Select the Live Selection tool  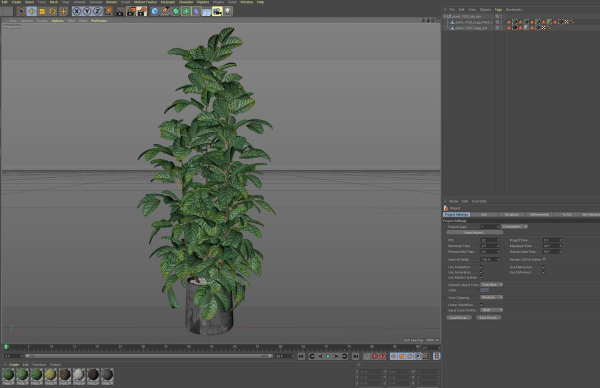tap(21, 11)
